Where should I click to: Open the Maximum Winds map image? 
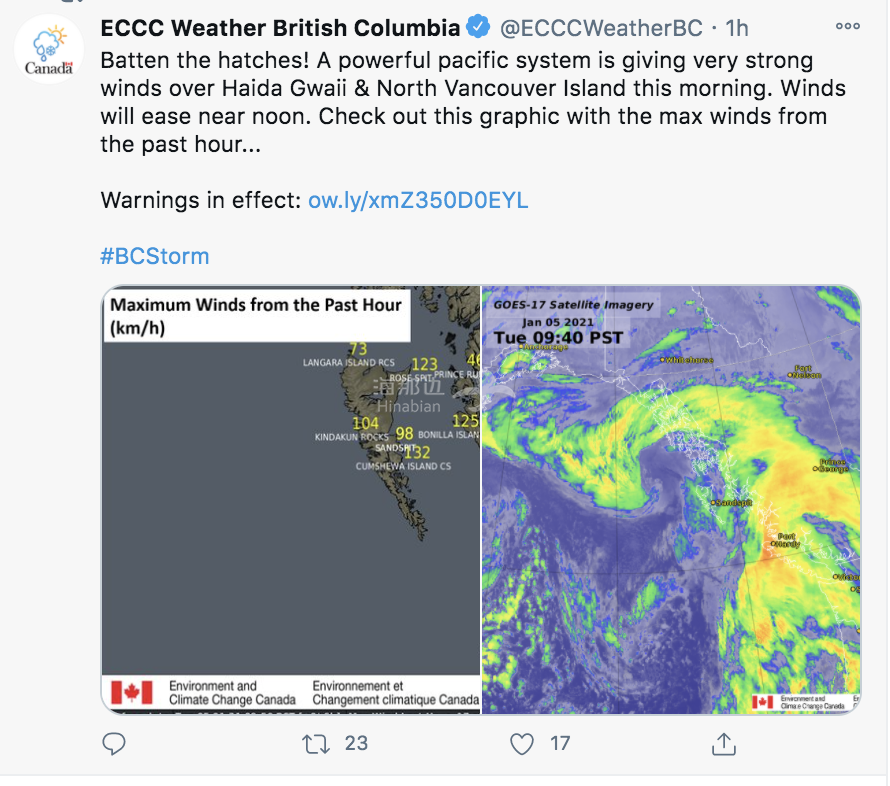click(x=291, y=499)
